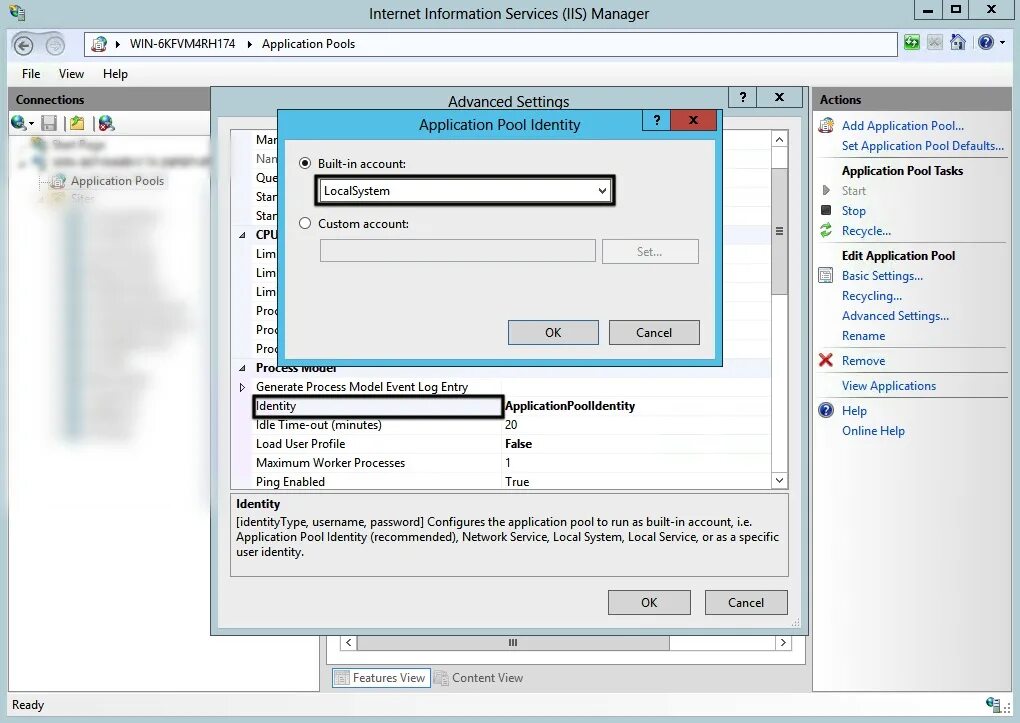This screenshot has height=723, width=1020.
Task: Click the red X Remove icon
Action: tap(826, 360)
